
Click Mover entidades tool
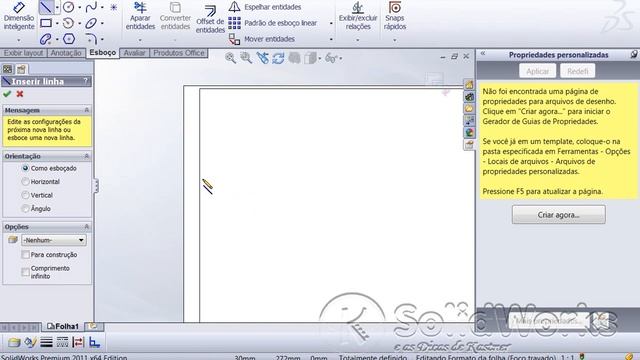click(262, 39)
